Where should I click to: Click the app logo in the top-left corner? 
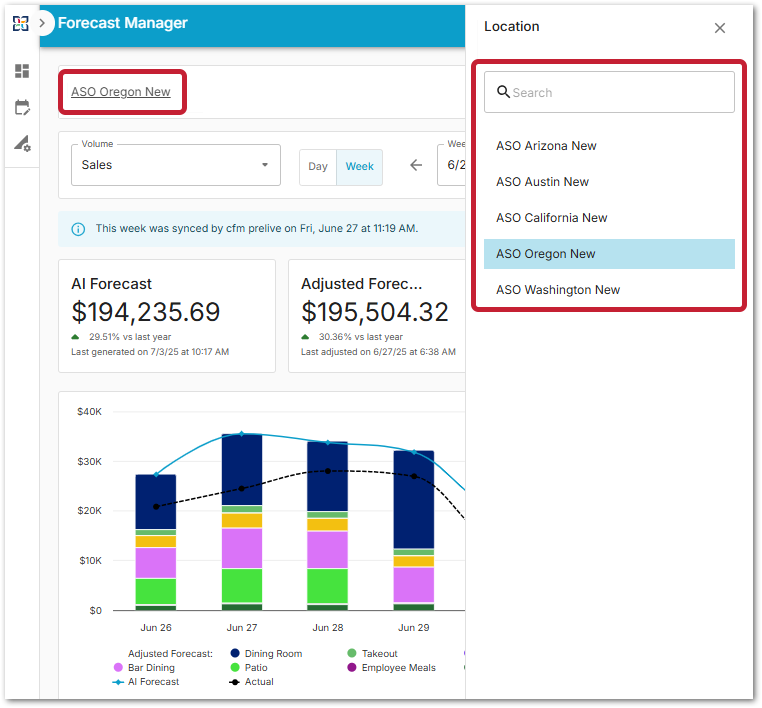(21, 23)
